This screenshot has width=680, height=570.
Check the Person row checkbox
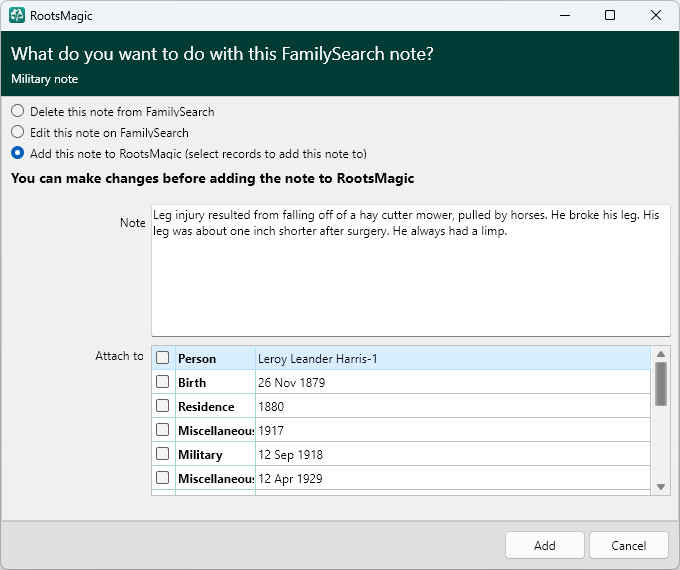pos(163,358)
